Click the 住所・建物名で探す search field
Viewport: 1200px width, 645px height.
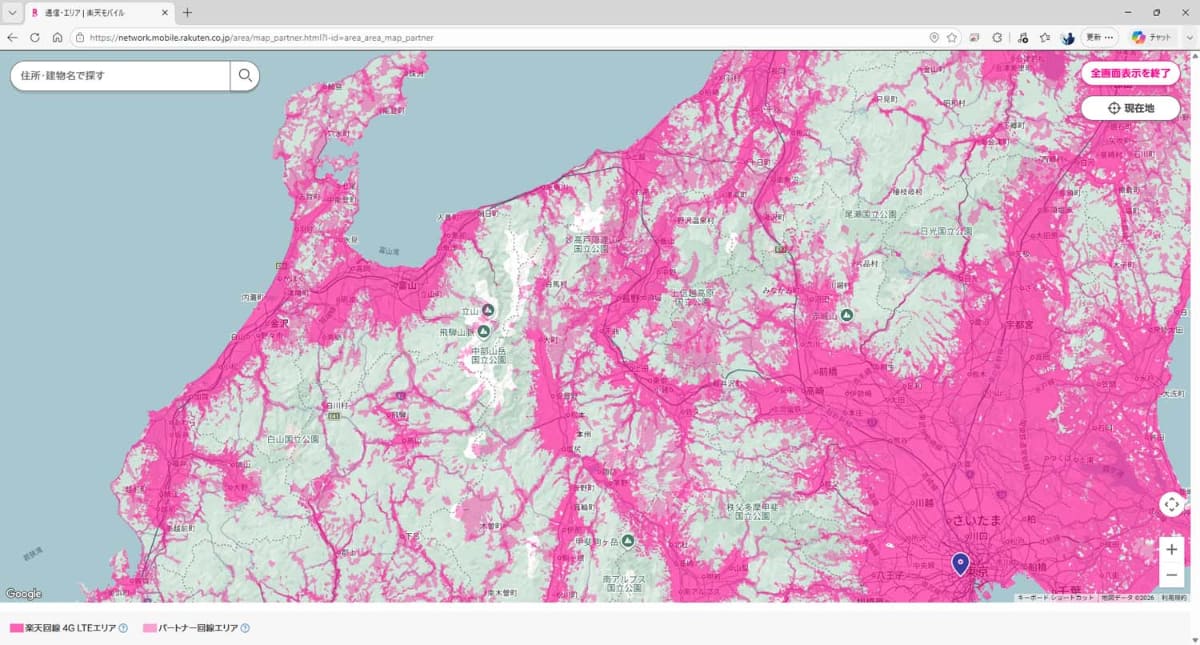pos(120,76)
